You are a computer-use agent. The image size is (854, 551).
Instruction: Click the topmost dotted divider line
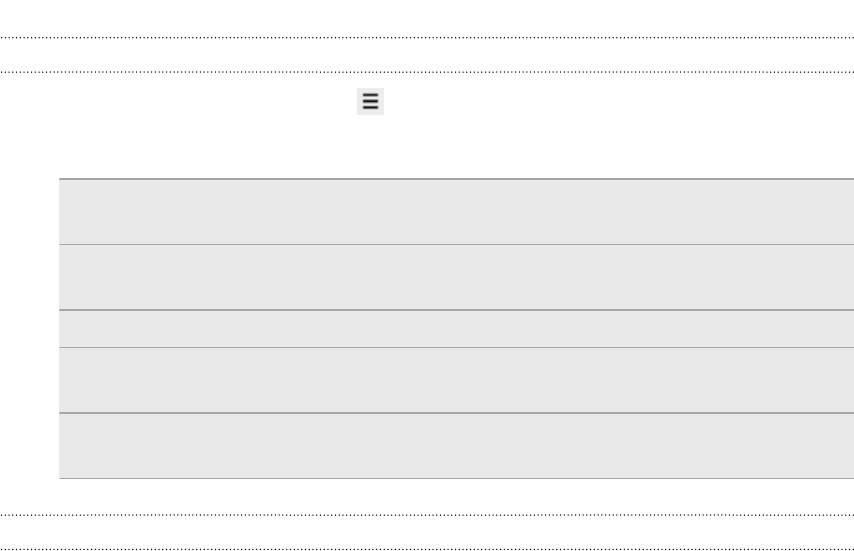(427, 37)
